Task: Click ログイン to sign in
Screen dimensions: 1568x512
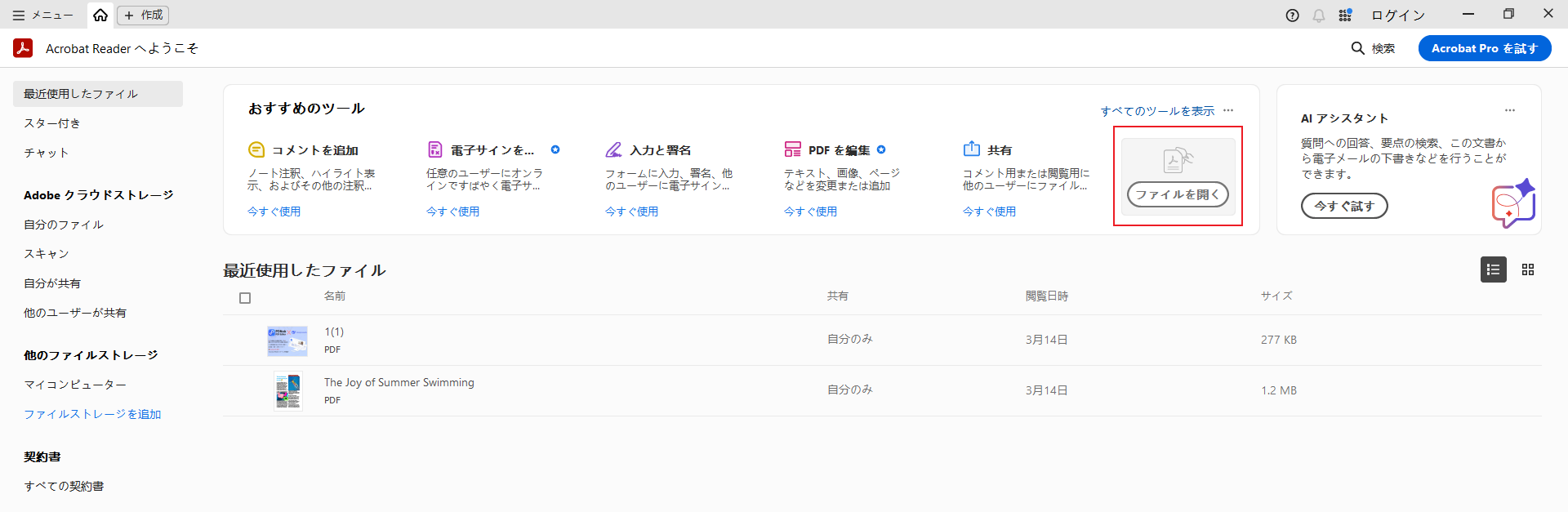Action: point(1398,16)
